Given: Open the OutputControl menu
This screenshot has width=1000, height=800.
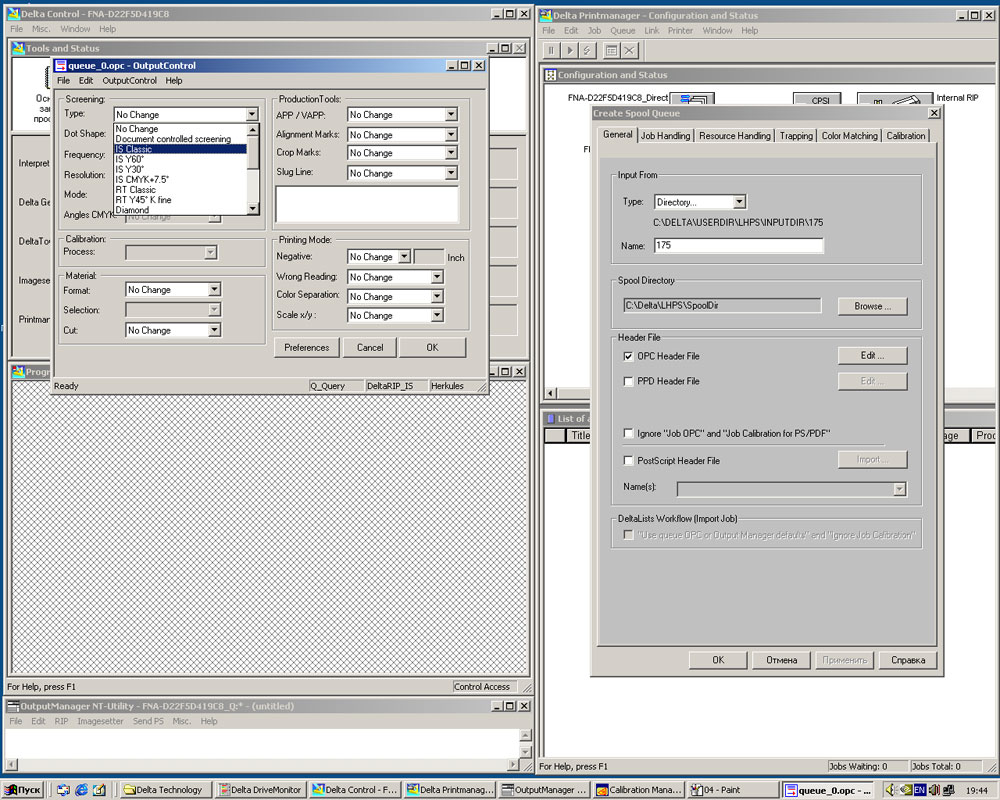Looking at the screenshot, I should [x=129, y=81].
